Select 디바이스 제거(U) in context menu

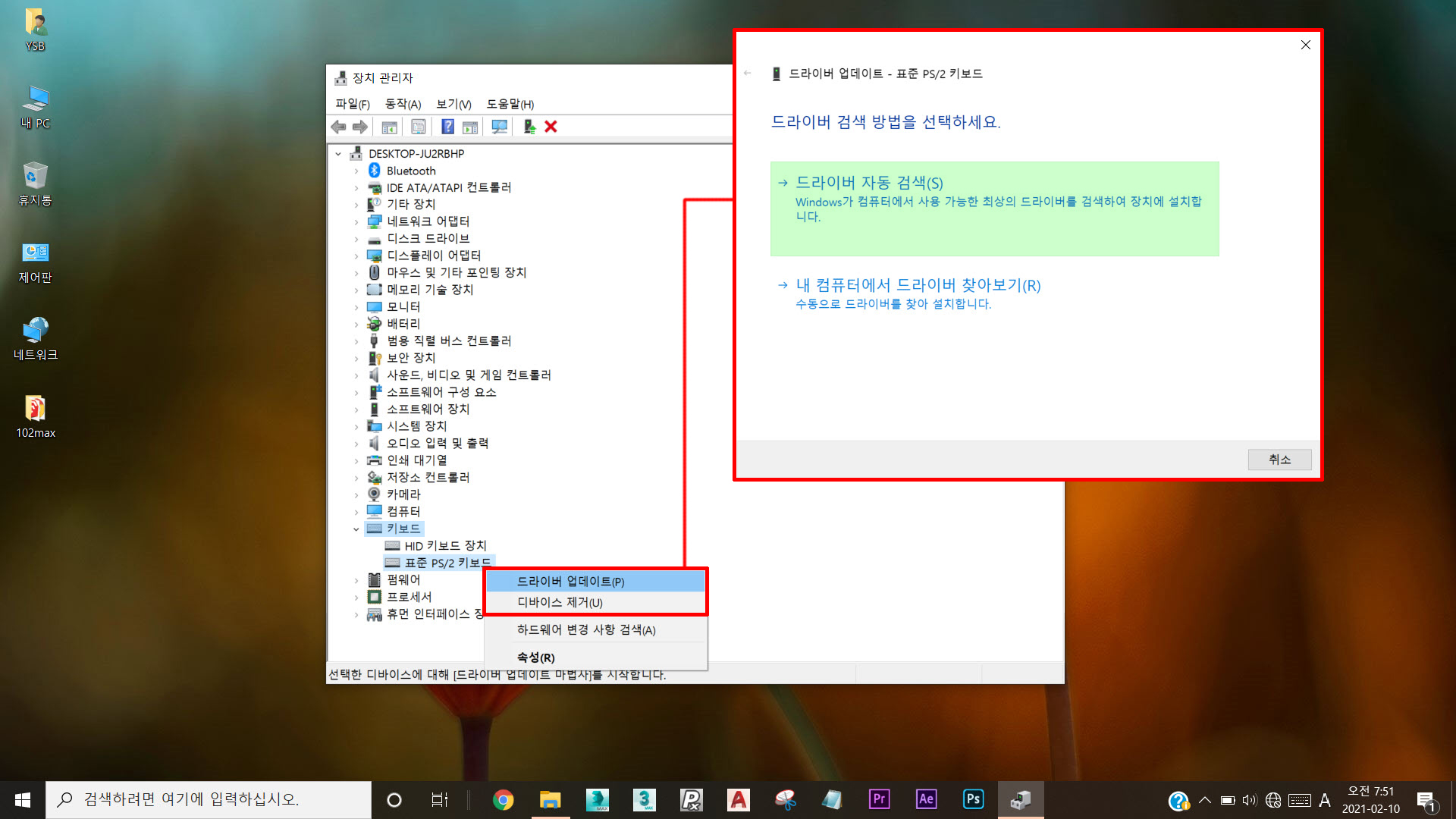(x=560, y=603)
